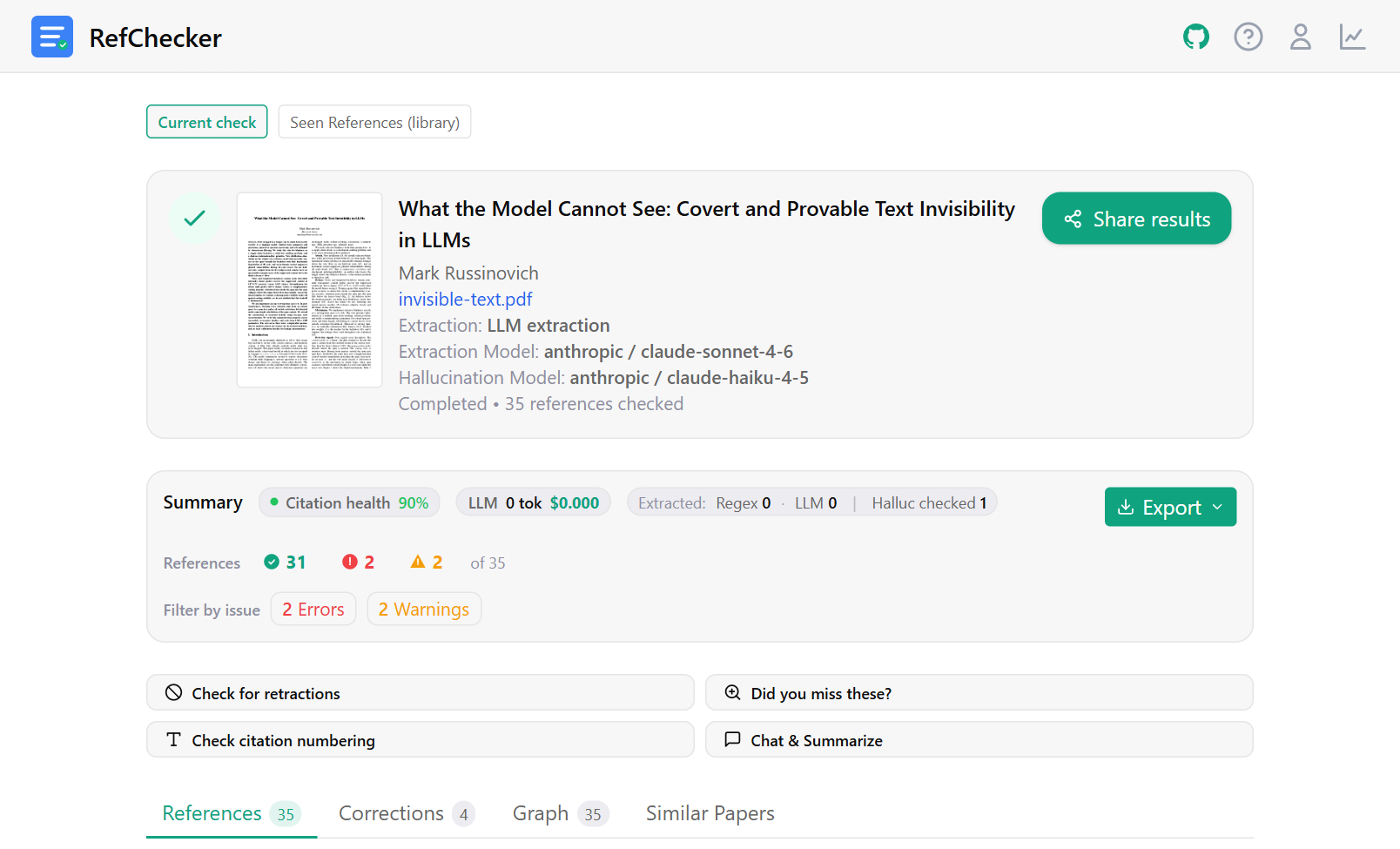This screenshot has height=849, width=1400.
Task: Open the invisible-text.pdf link
Action: [466, 300]
